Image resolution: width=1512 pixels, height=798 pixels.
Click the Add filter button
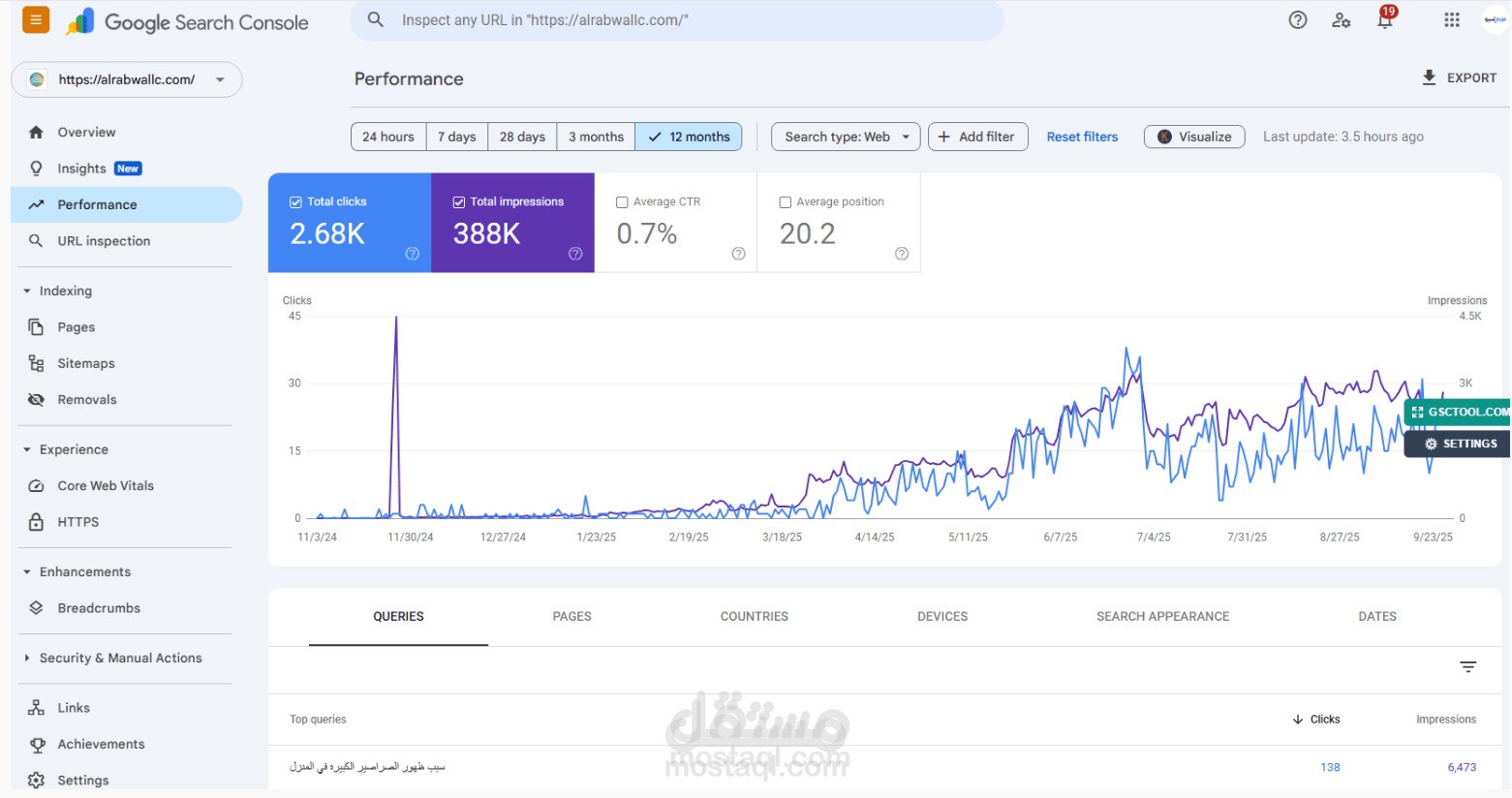pos(977,137)
